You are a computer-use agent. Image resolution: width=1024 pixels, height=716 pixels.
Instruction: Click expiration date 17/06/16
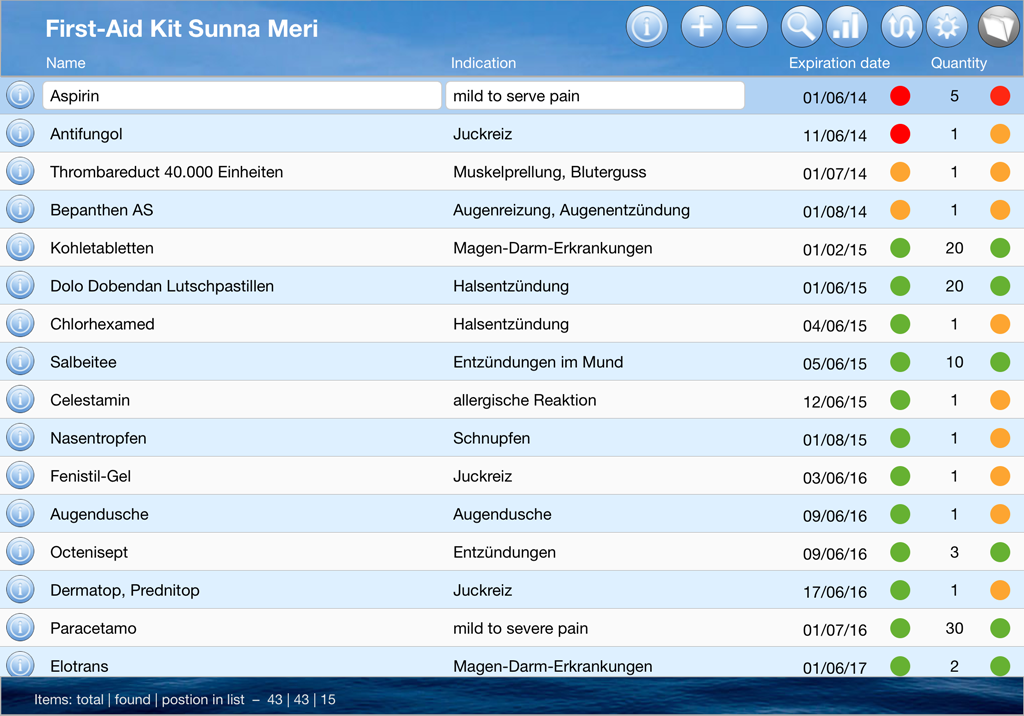click(x=835, y=591)
